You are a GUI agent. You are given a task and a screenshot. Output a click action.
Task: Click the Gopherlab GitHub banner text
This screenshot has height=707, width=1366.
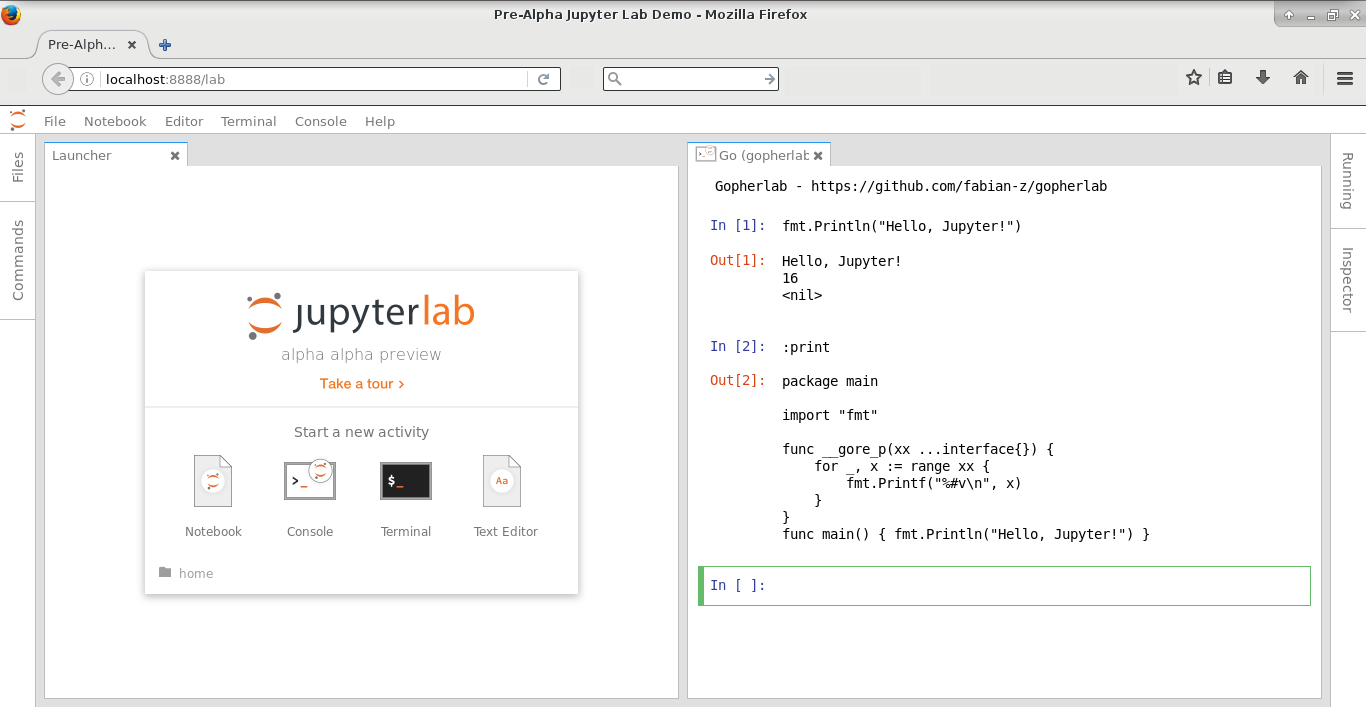pyautogui.click(x=911, y=186)
